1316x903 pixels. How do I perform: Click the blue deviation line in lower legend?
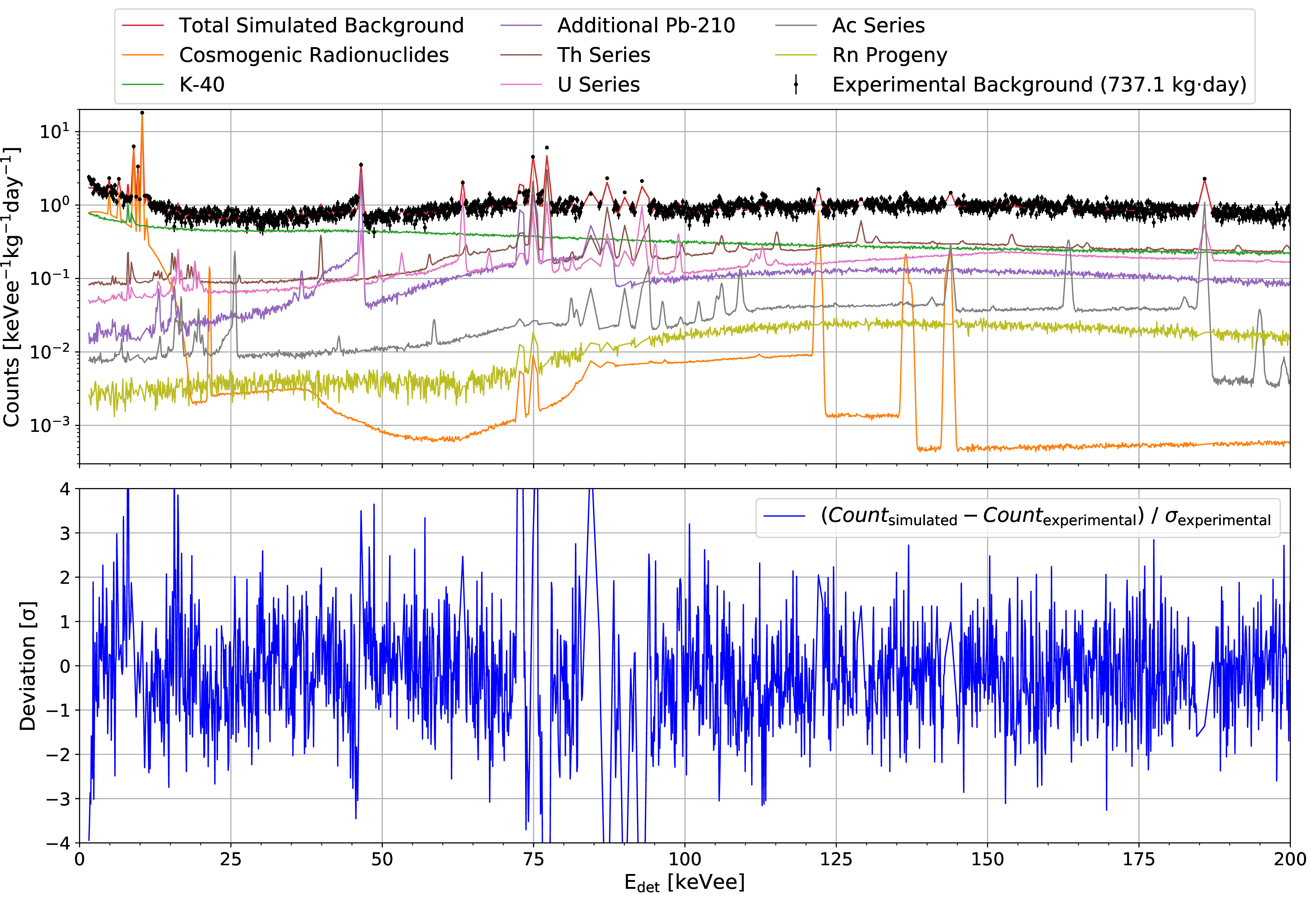pyautogui.click(x=784, y=516)
